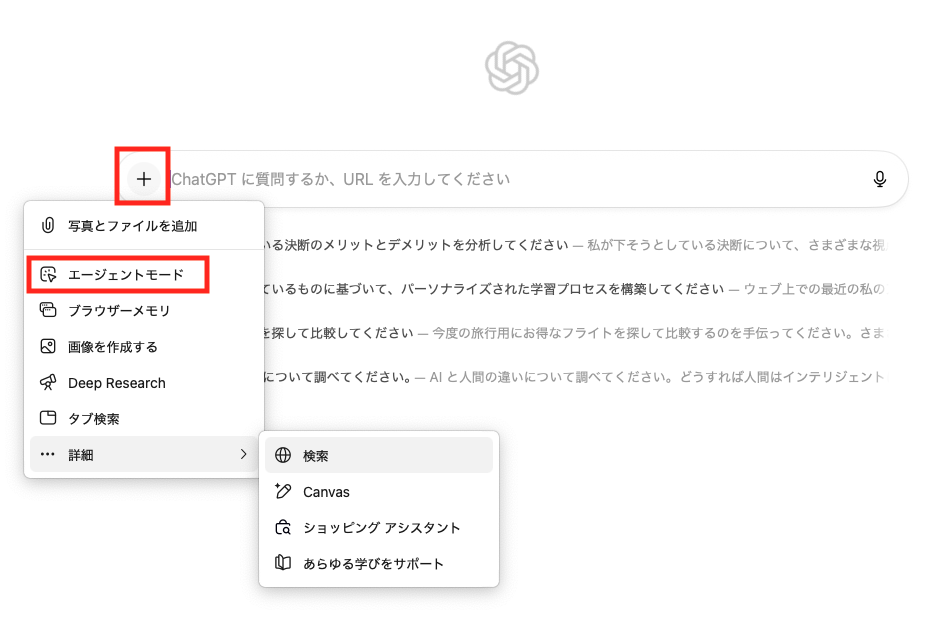
Task: Select ショッピング アシスタント from the submenu
Action: pos(381,527)
